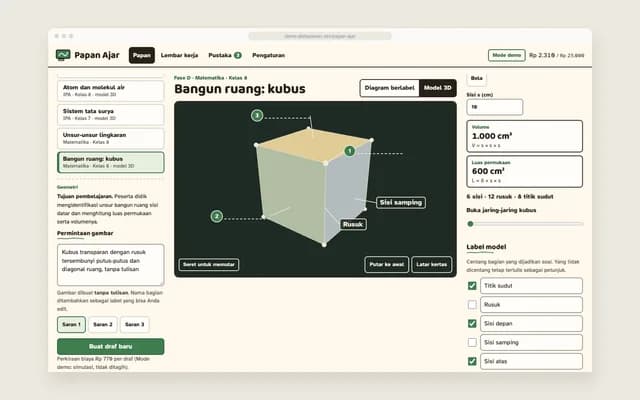
Task: Check the Sisi samping checkbox
Action: (472, 342)
